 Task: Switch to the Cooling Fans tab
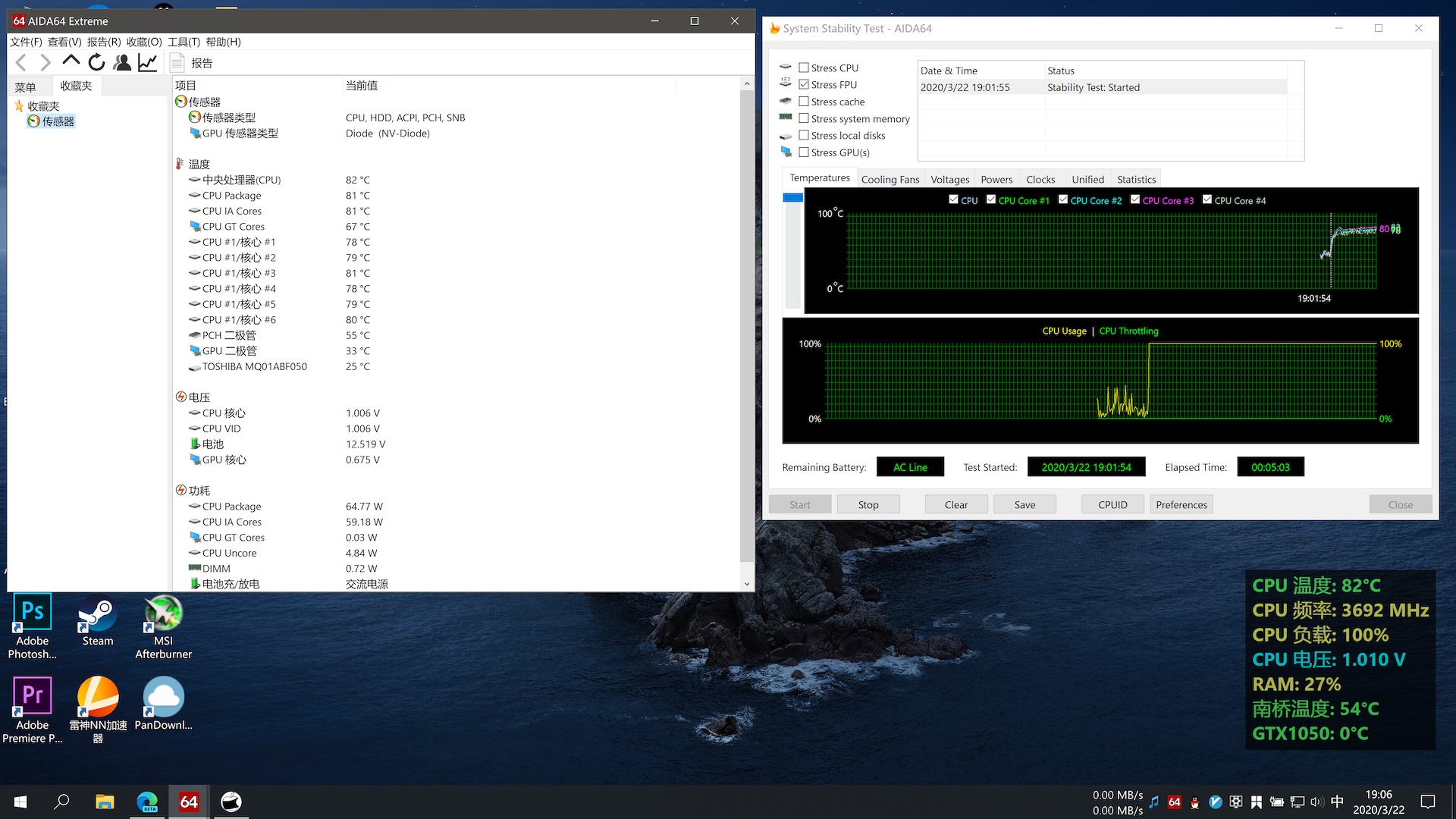(x=890, y=180)
